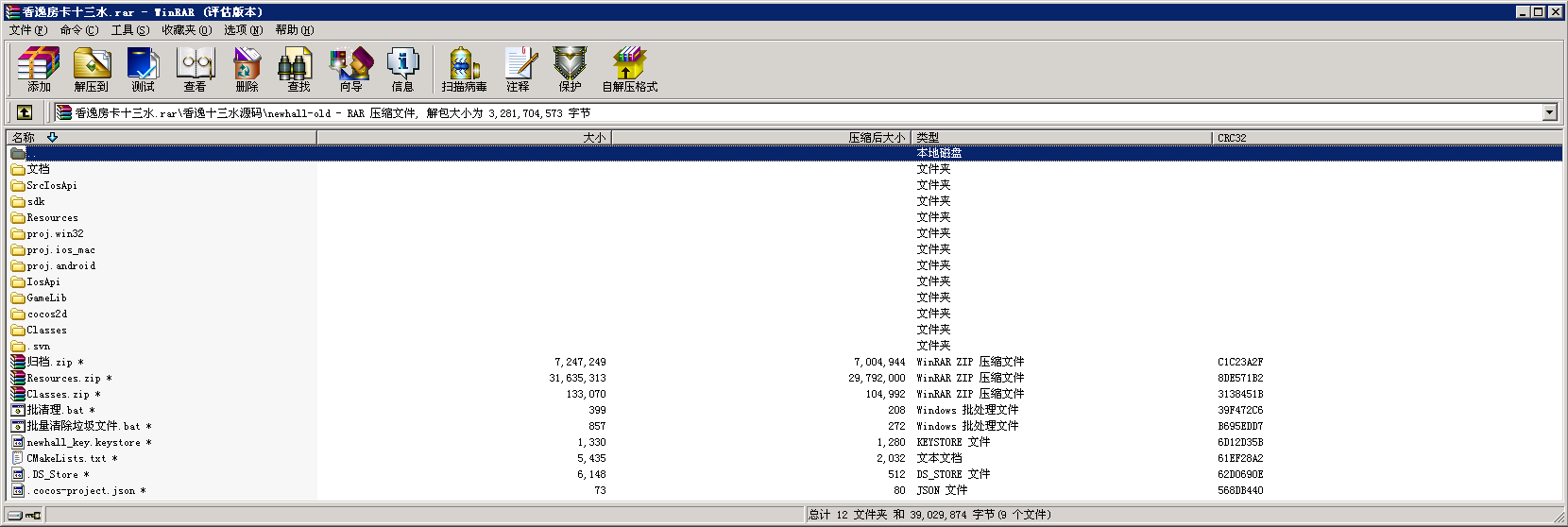Click the 删除 (Delete) toolbar icon
This screenshot has height=527, width=1568.
tap(247, 70)
